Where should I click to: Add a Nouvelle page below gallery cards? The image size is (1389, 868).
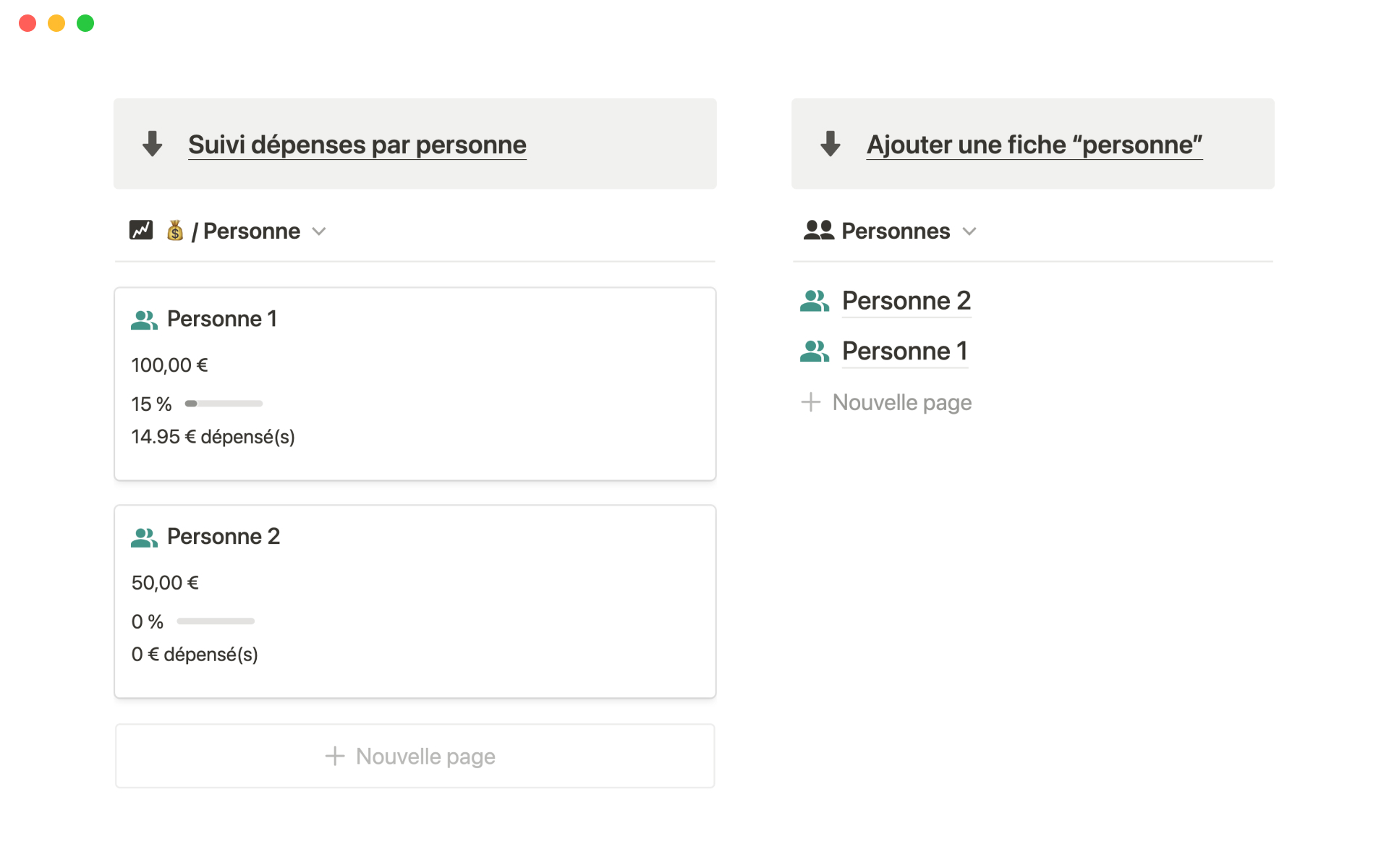click(415, 756)
